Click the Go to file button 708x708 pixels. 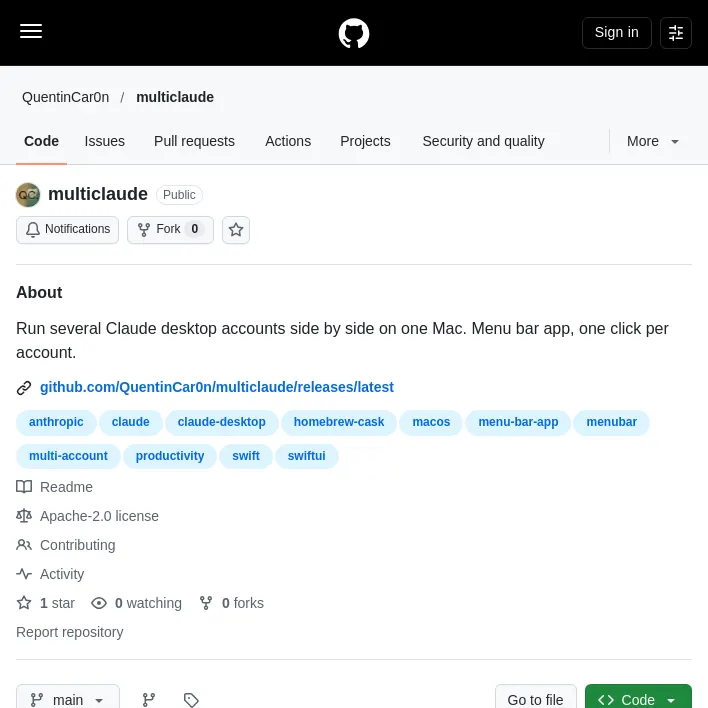[536, 699]
